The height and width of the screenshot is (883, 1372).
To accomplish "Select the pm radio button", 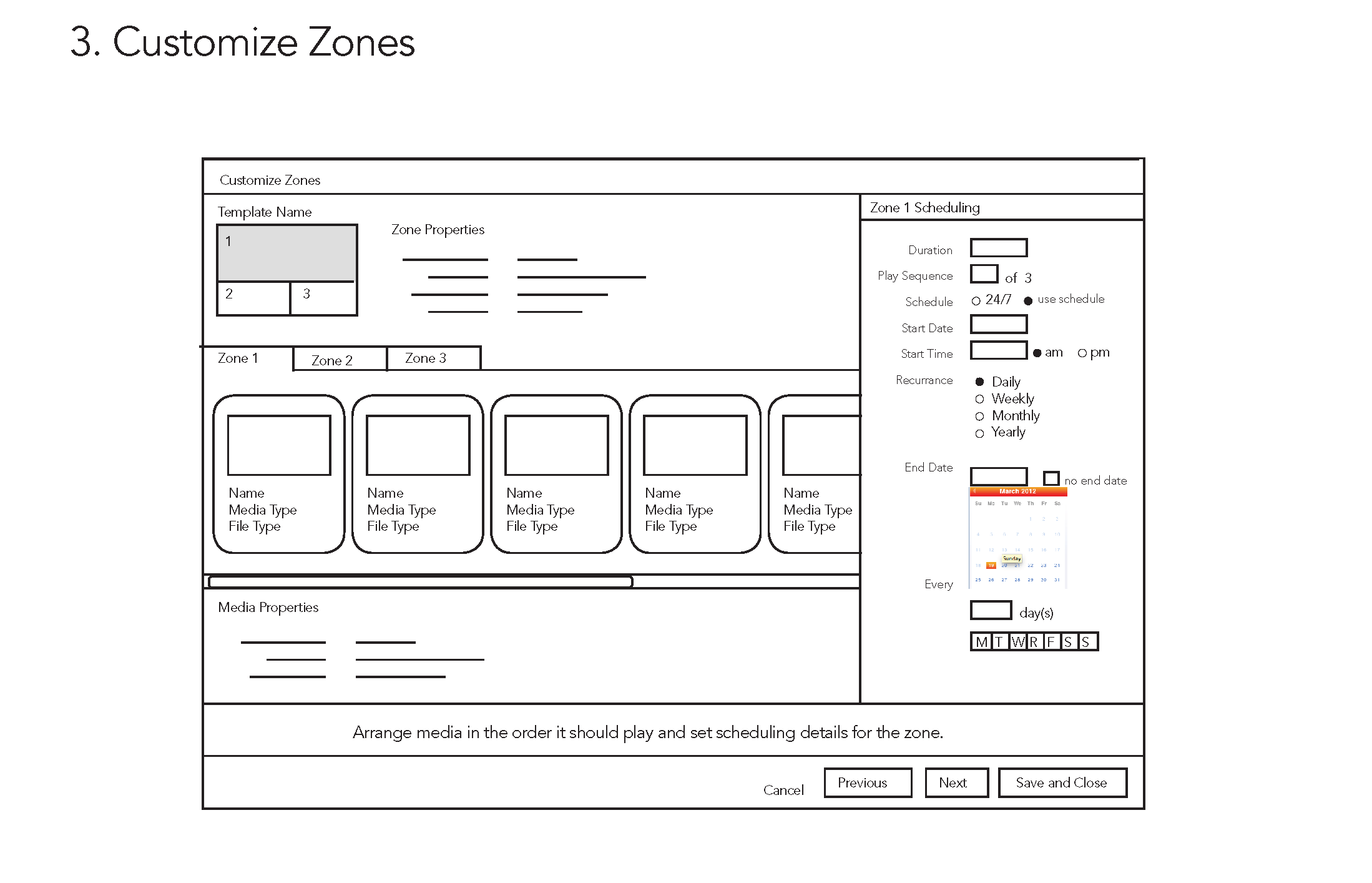I will pyautogui.click(x=1082, y=353).
